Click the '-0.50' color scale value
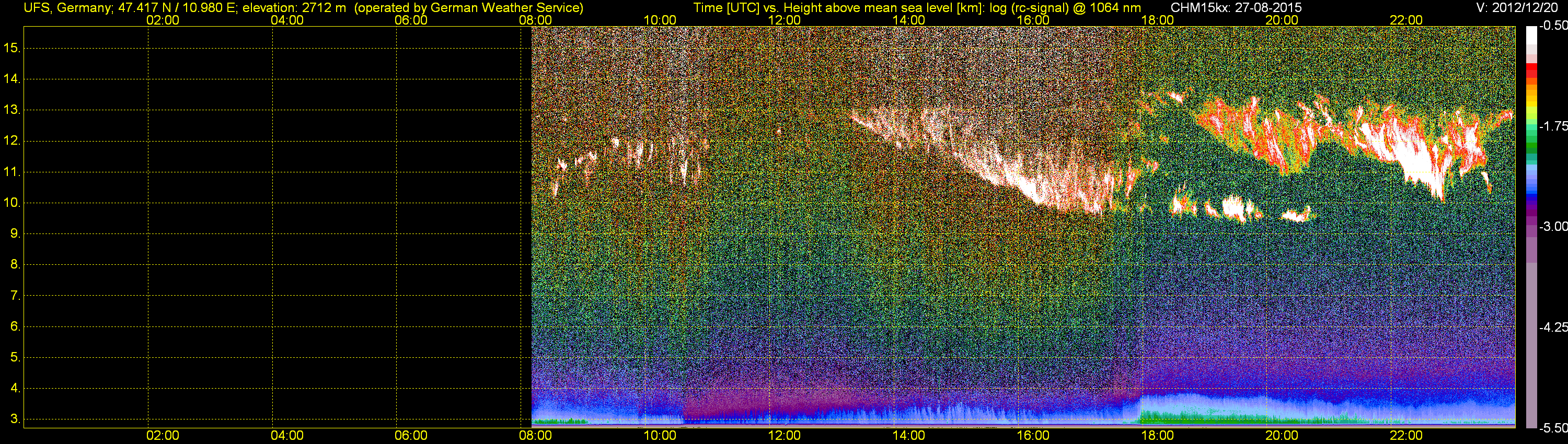Image resolution: width=1568 pixels, height=444 pixels. 1553,26
